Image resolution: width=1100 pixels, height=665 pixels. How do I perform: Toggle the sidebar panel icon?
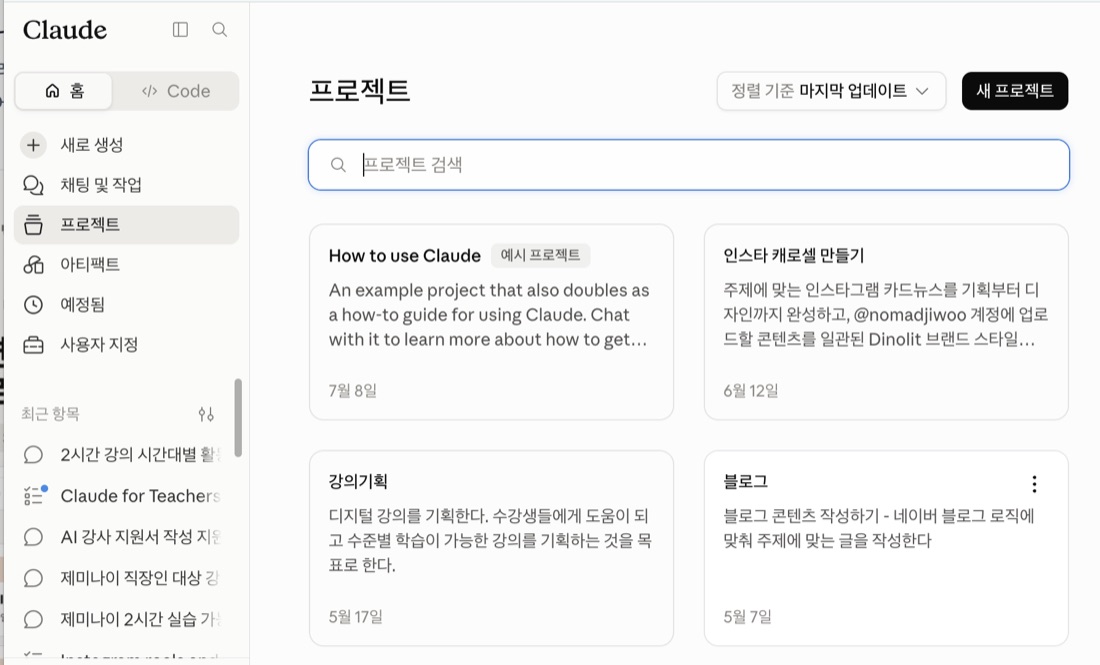pos(180,29)
